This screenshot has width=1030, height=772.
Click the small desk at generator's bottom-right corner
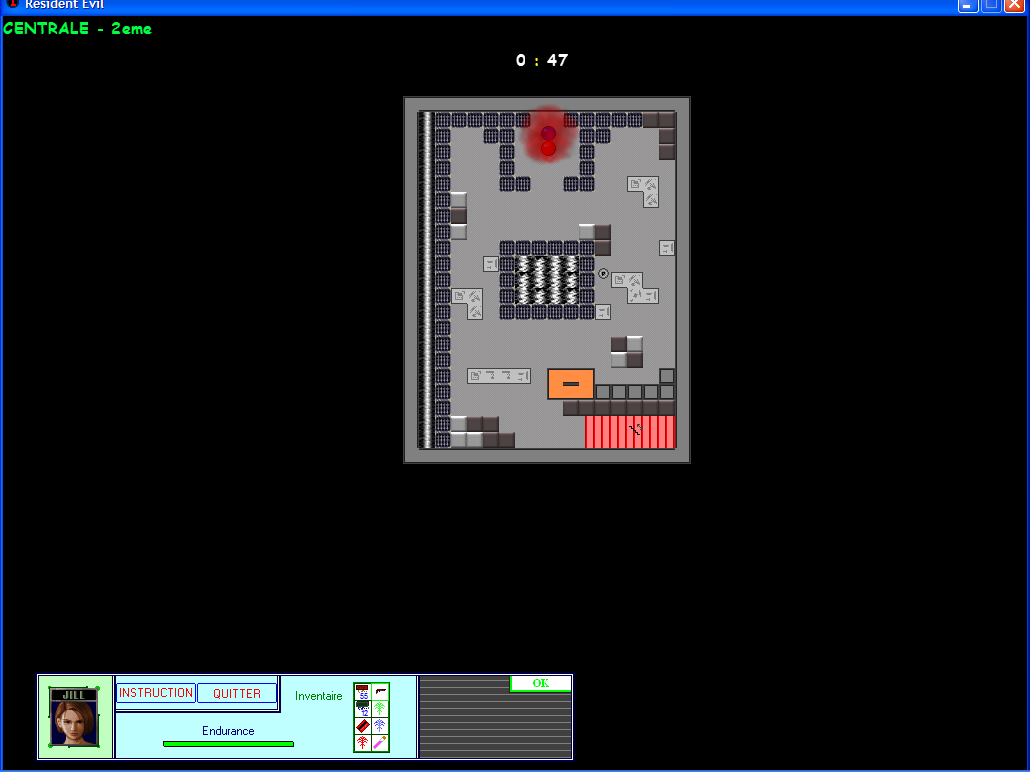click(603, 312)
